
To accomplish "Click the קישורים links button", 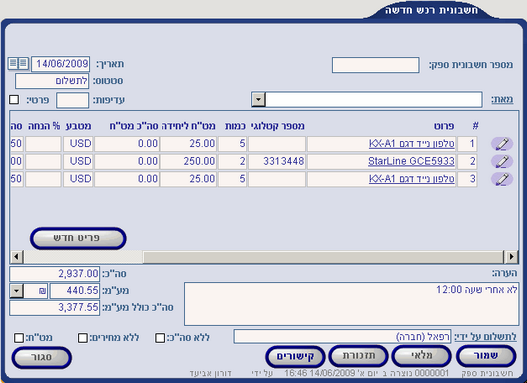I will (x=295, y=356).
